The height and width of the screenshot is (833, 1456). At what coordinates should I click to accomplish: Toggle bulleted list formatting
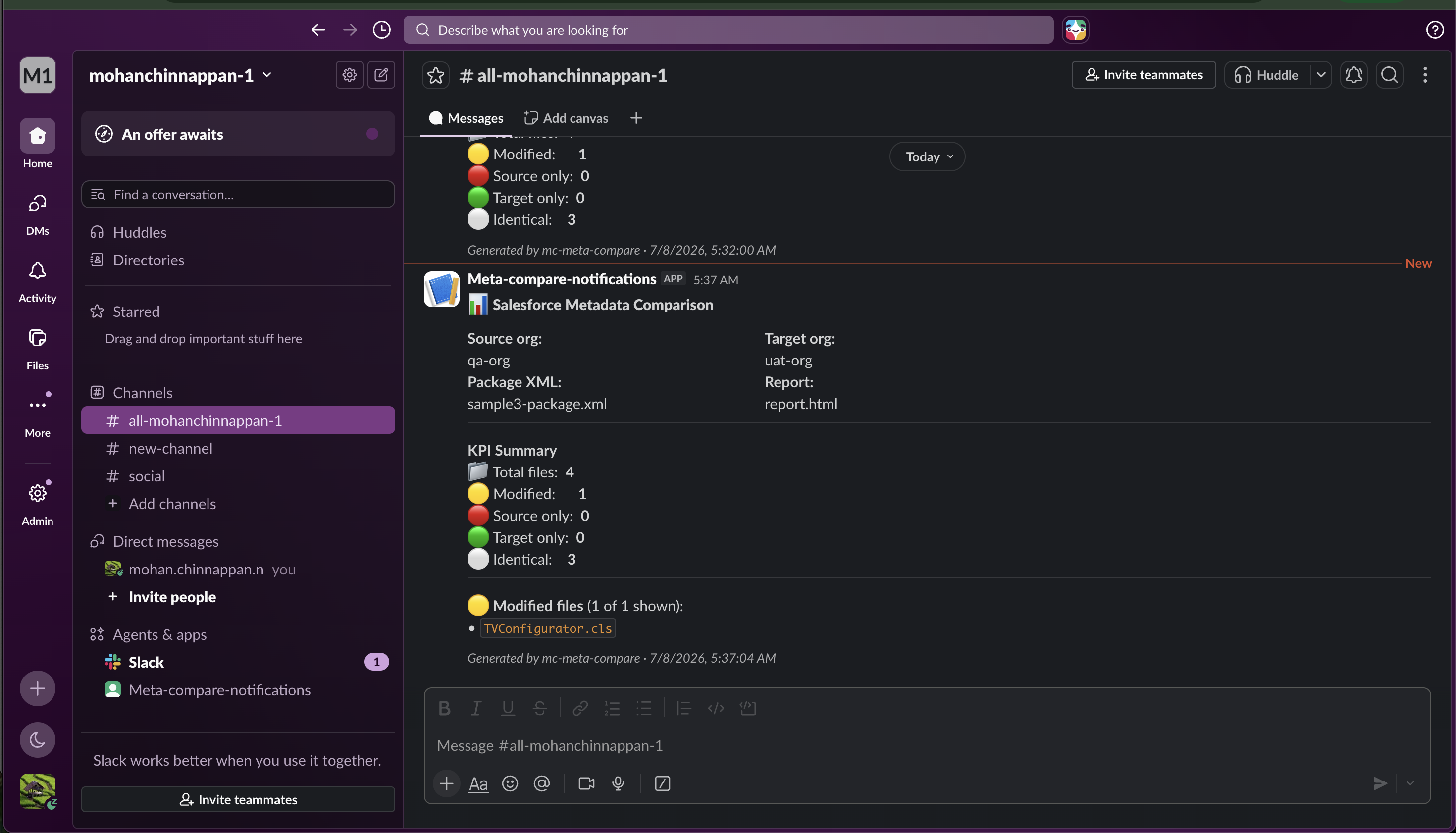pyautogui.click(x=644, y=708)
